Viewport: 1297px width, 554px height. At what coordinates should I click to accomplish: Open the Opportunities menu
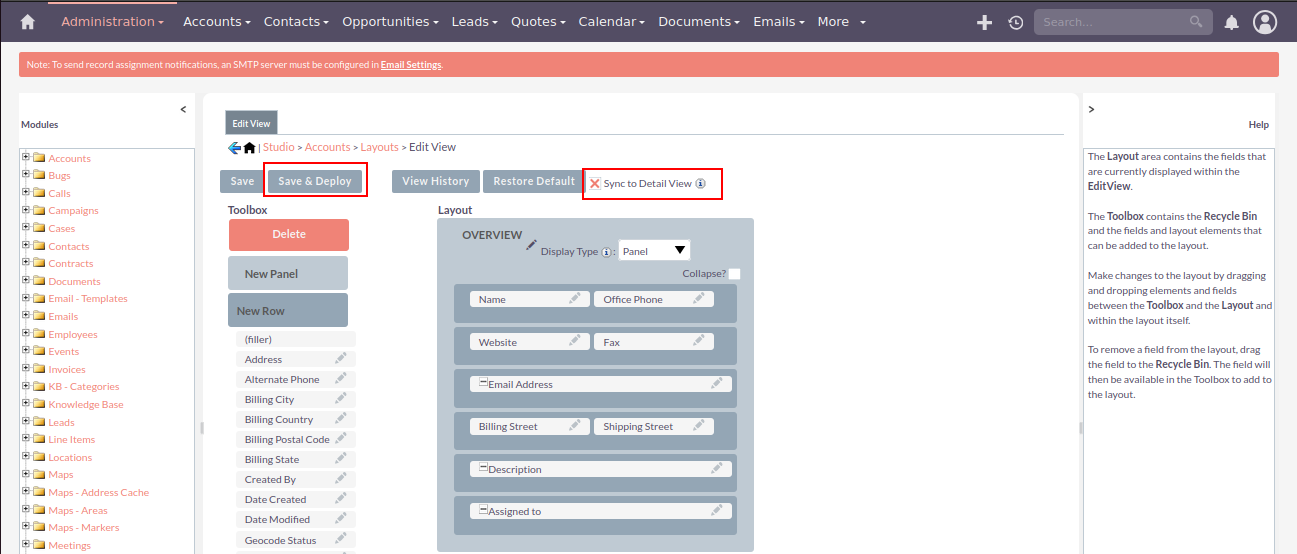tap(390, 22)
